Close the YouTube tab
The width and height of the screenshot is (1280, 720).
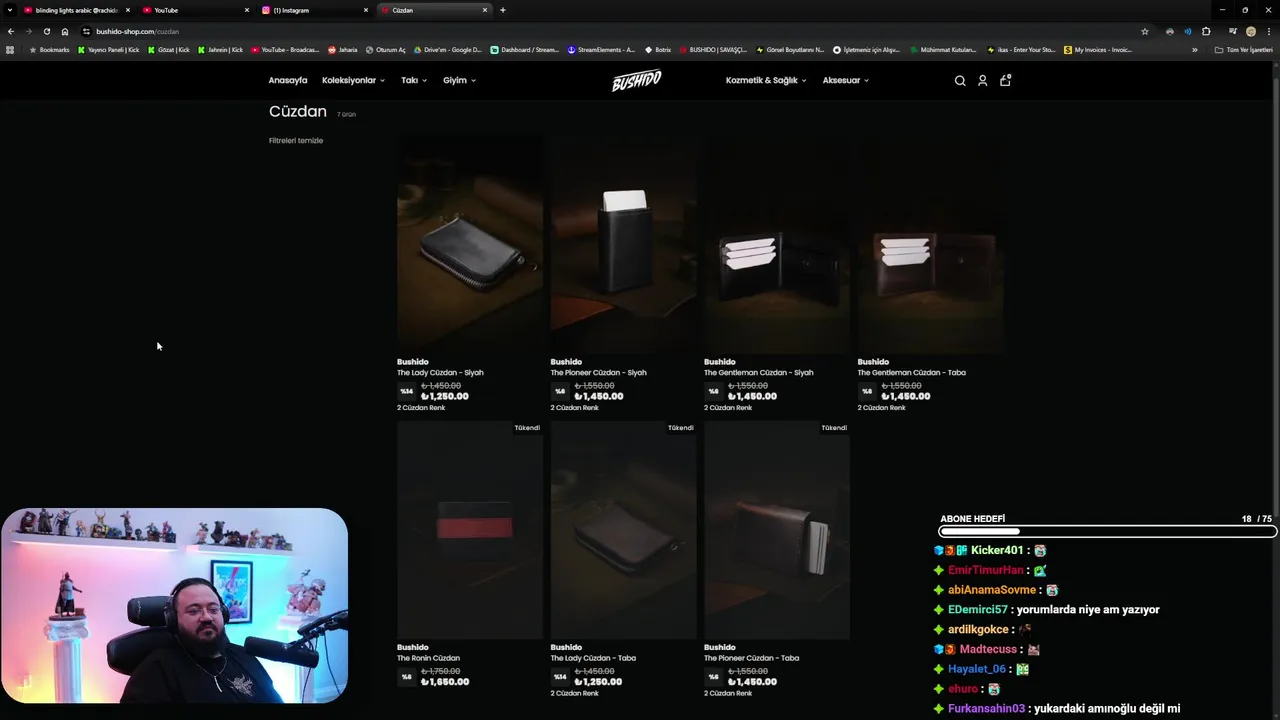coord(247,10)
